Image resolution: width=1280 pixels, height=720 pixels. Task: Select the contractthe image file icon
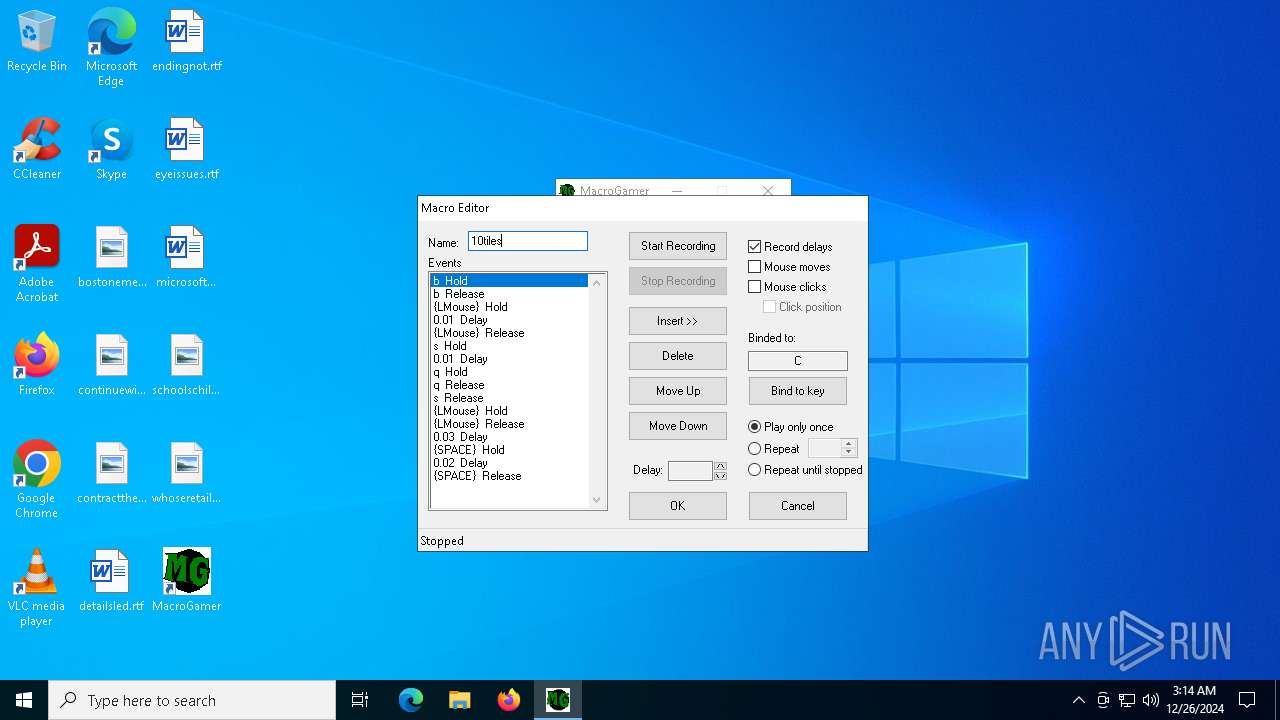pyautogui.click(x=112, y=474)
